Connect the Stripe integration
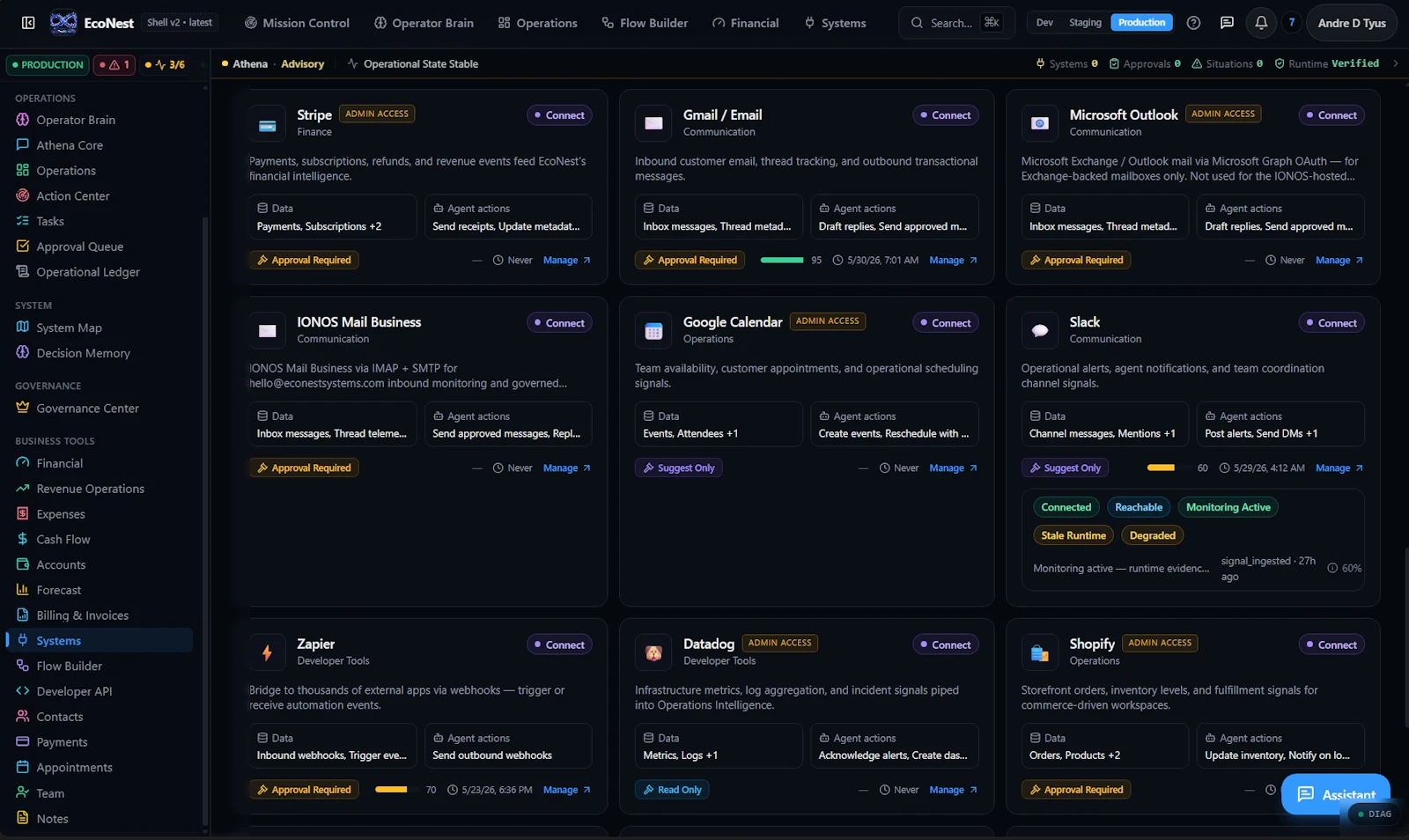1409x840 pixels. click(x=559, y=115)
